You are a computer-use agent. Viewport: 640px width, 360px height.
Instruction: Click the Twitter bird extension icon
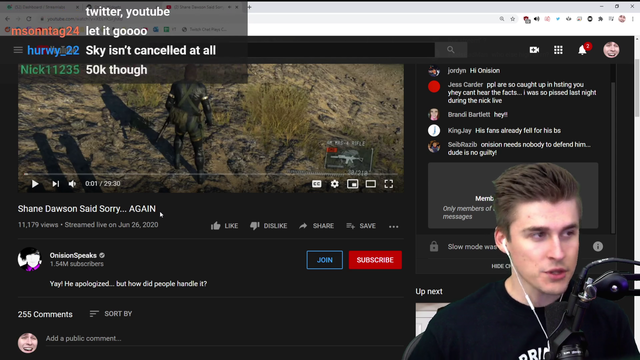pyautogui.click(x=558, y=19)
